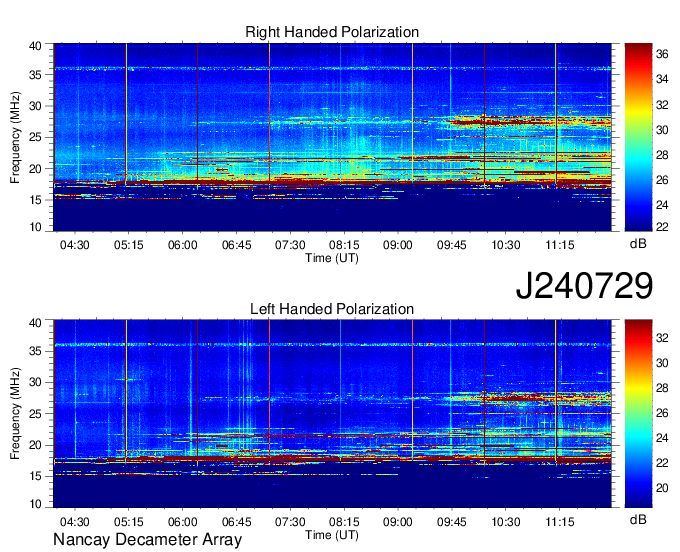This screenshot has width=680, height=552.
Task: Click the 26 dB label on the bottom colorbar
Action: (662, 413)
